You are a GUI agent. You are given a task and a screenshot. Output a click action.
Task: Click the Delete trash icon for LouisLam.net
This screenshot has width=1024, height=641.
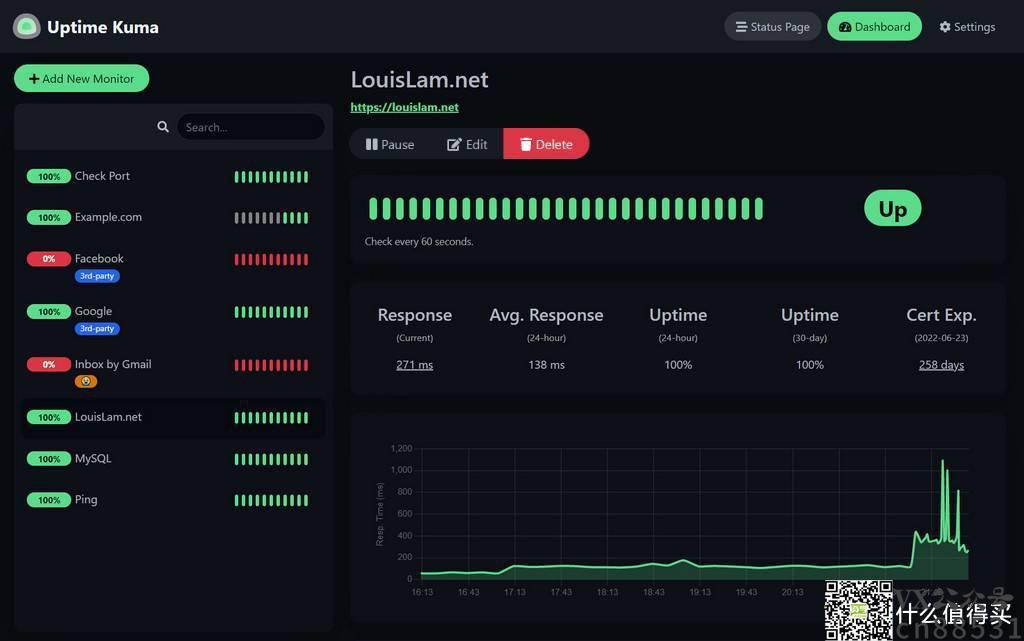[x=526, y=143]
